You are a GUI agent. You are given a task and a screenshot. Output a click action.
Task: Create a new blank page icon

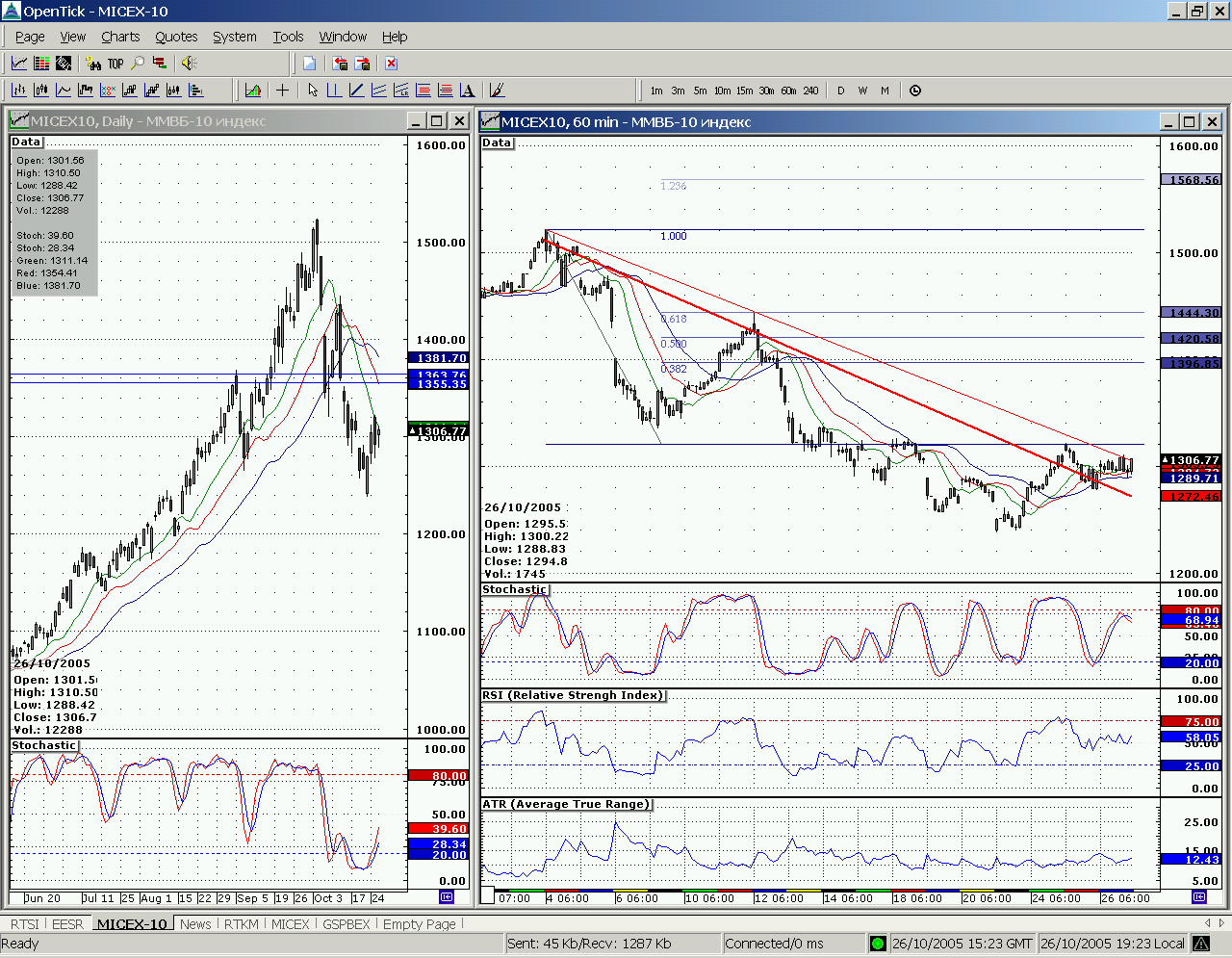click(x=309, y=64)
